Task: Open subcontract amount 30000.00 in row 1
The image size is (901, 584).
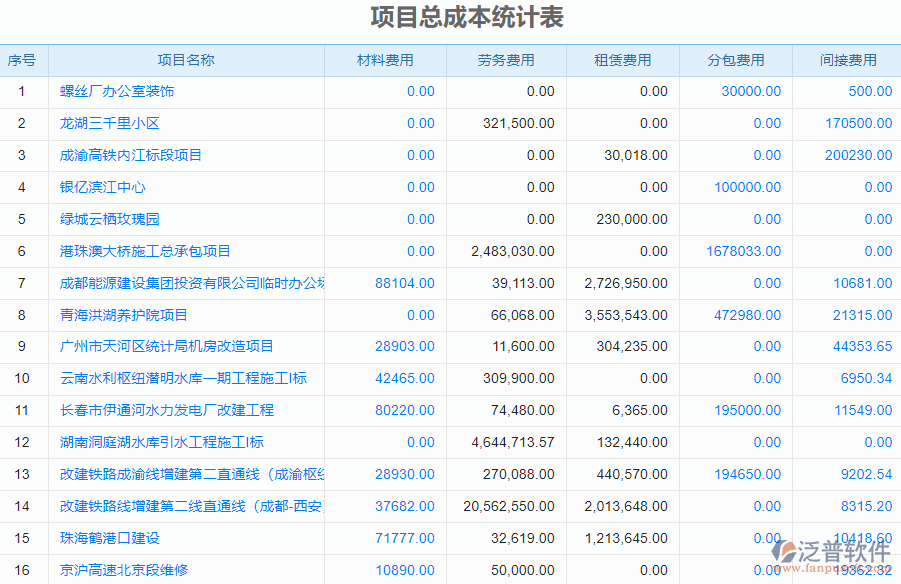Action: (751, 92)
